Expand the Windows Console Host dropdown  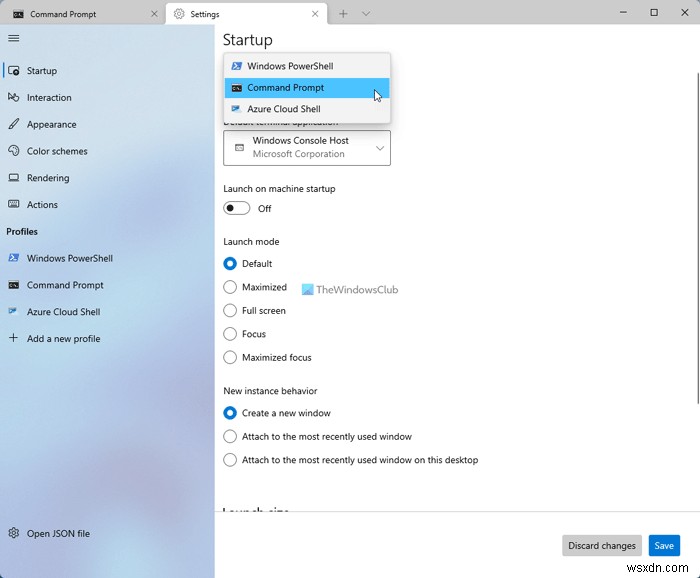click(307, 148)
